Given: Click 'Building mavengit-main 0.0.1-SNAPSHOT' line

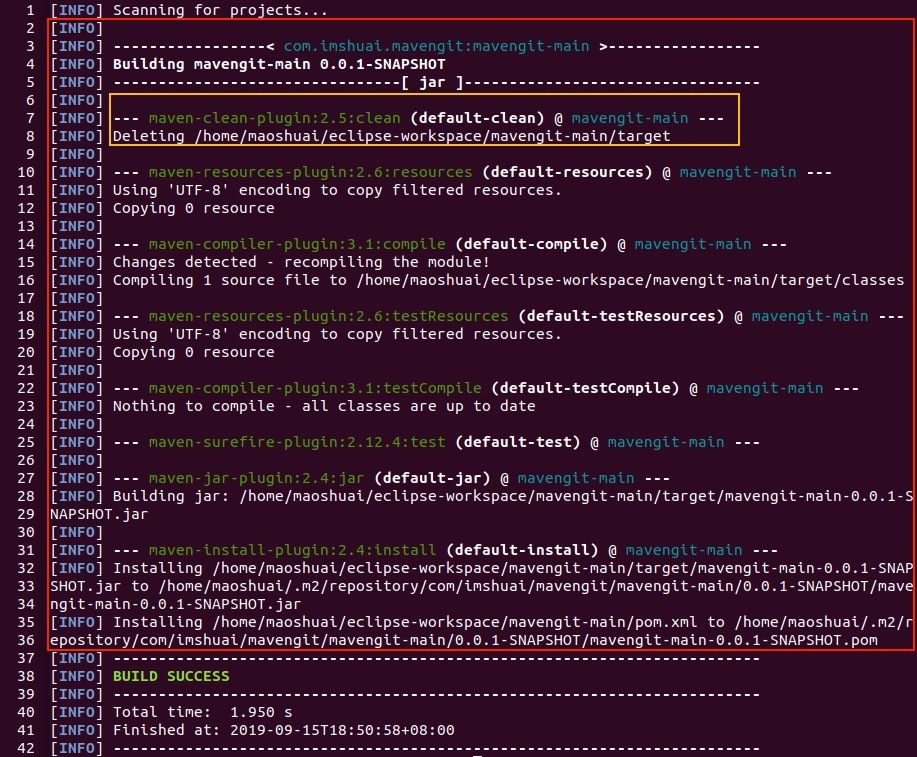Looking at the screenshot, I should coord(279,64).
